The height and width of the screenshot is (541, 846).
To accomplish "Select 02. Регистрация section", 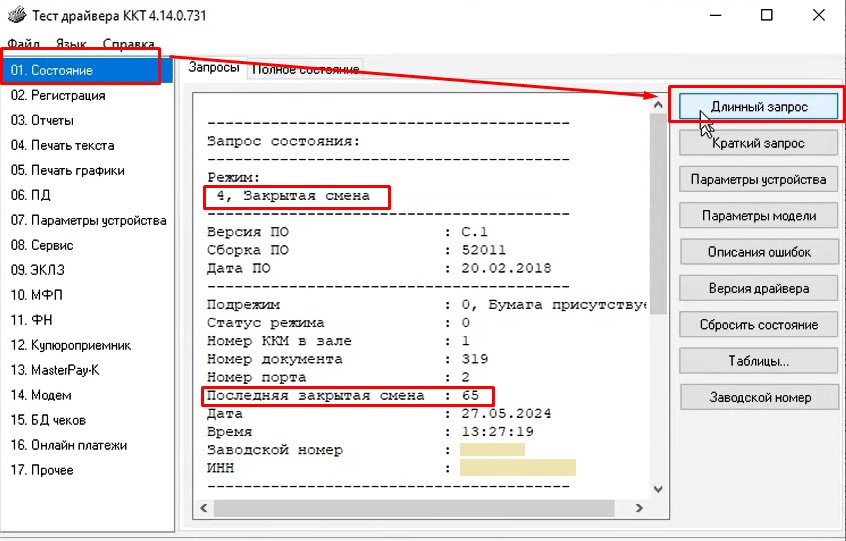I will pos(87,95).
